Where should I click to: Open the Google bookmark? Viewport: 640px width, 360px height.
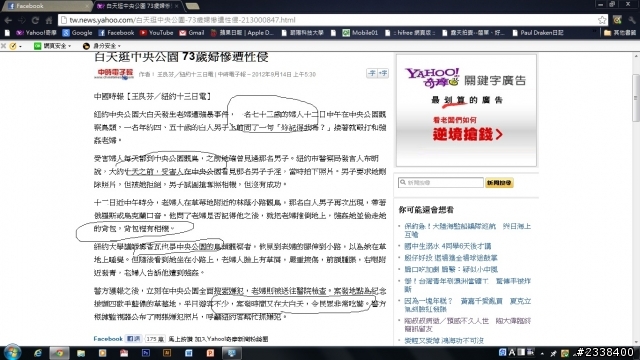coord(77,33)
